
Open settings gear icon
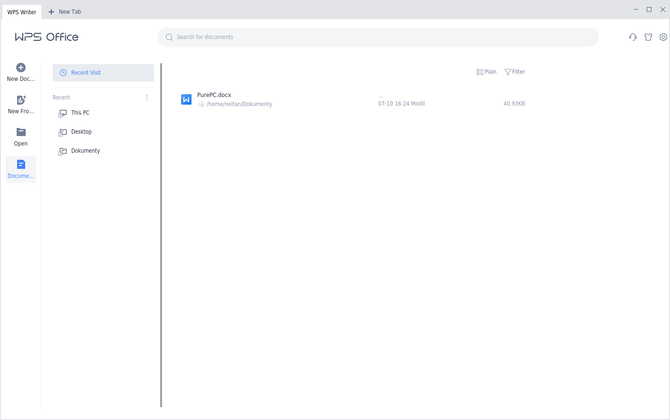point(663,37)
